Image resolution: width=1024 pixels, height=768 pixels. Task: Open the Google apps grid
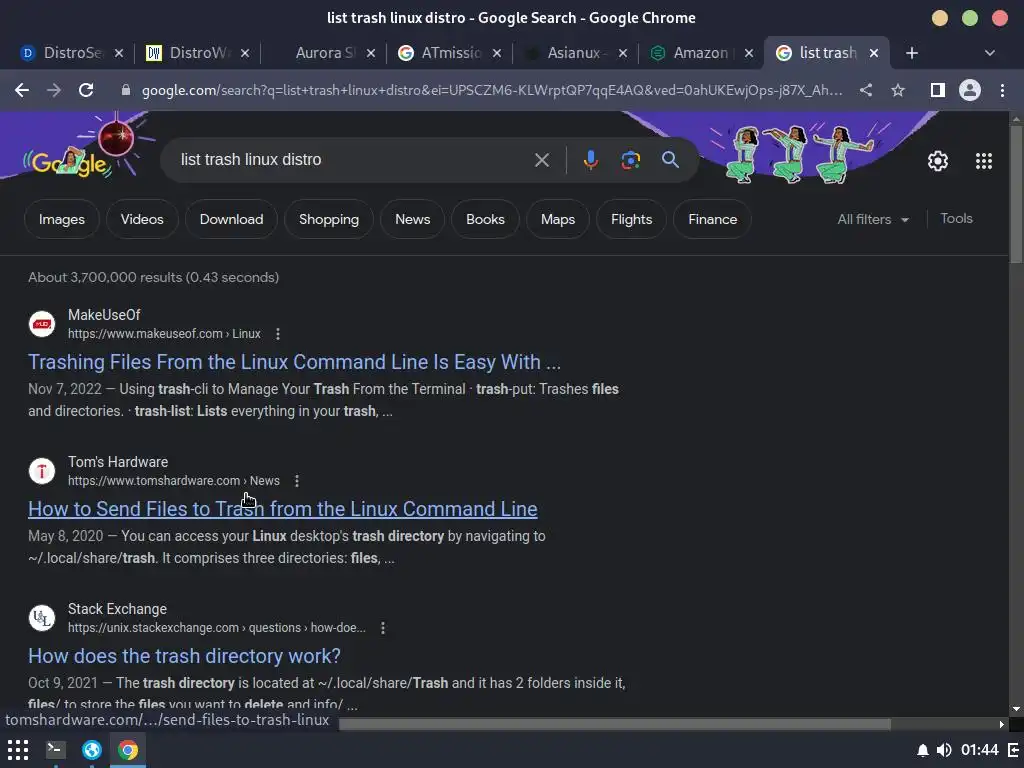coord(984,161)
